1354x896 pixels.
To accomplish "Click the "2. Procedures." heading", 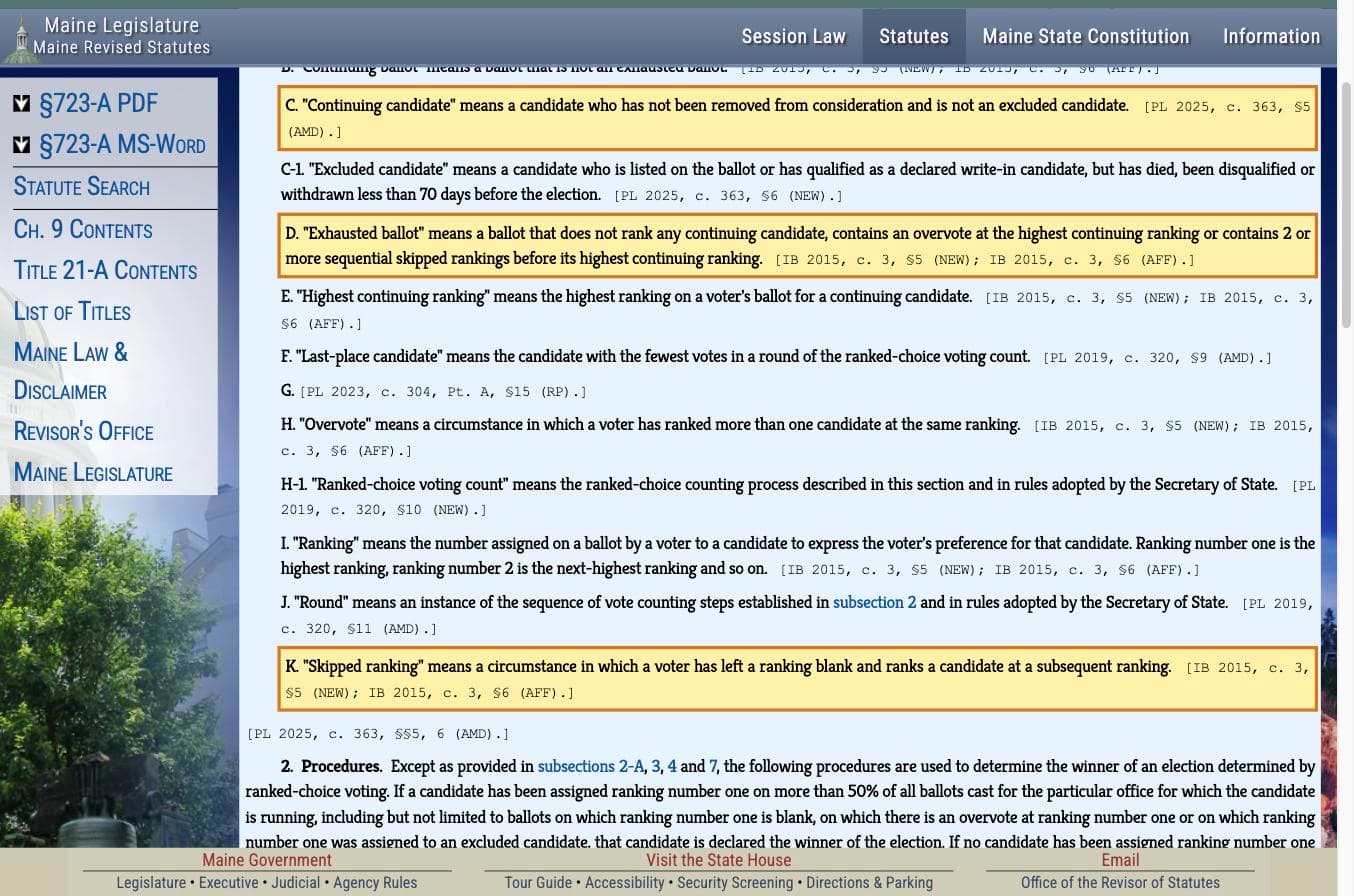I will tap(331, 767).
